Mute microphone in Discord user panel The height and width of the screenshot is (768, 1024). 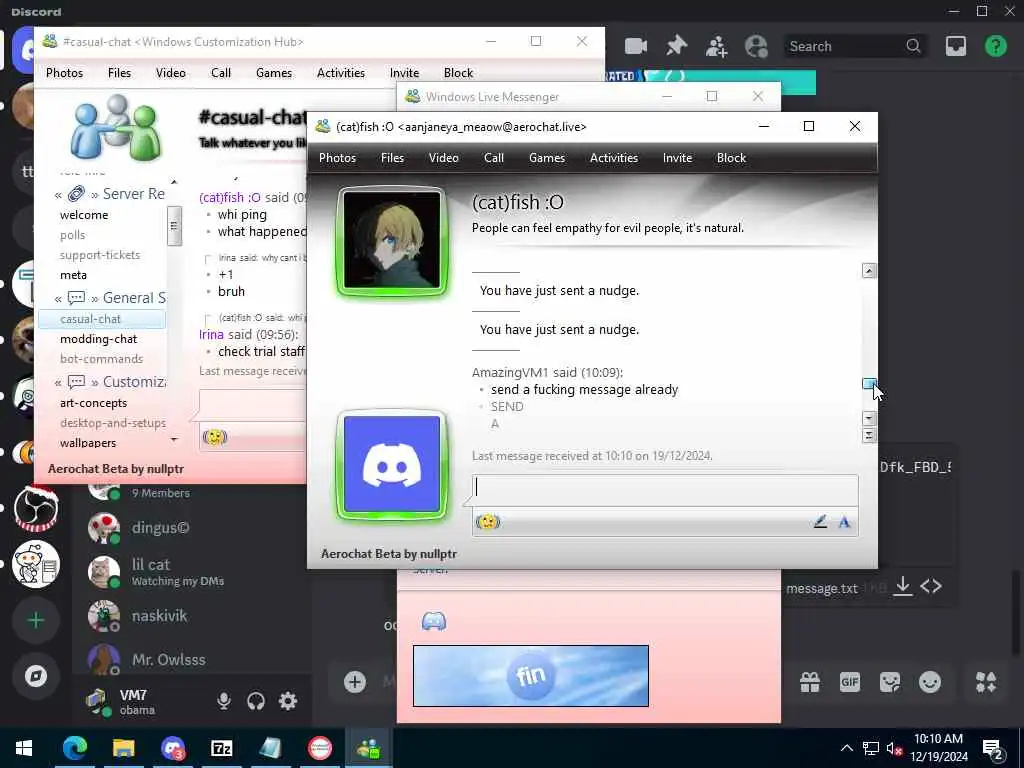click(x=223, y=701)
